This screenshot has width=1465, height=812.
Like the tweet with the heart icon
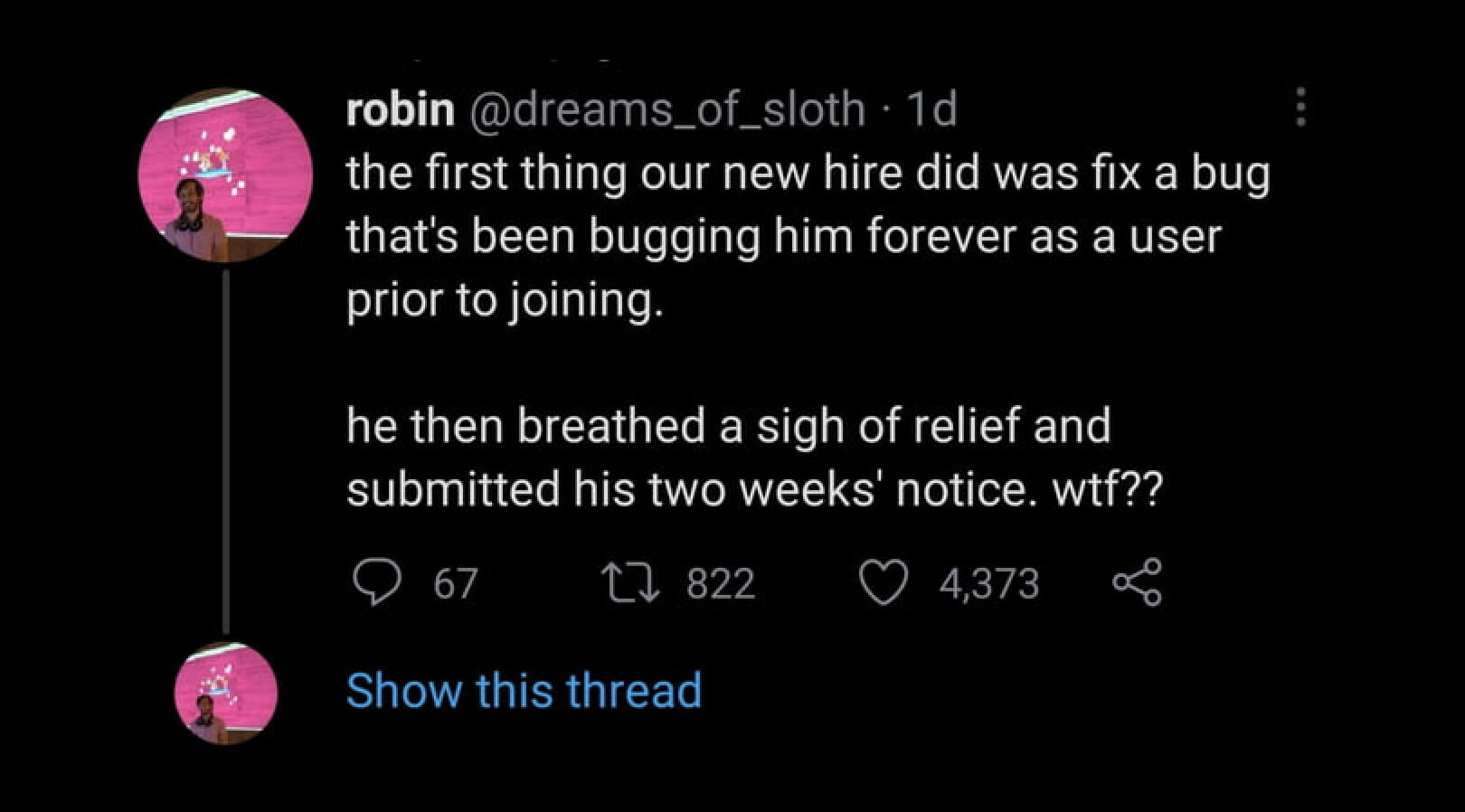(x=882, y=582)
